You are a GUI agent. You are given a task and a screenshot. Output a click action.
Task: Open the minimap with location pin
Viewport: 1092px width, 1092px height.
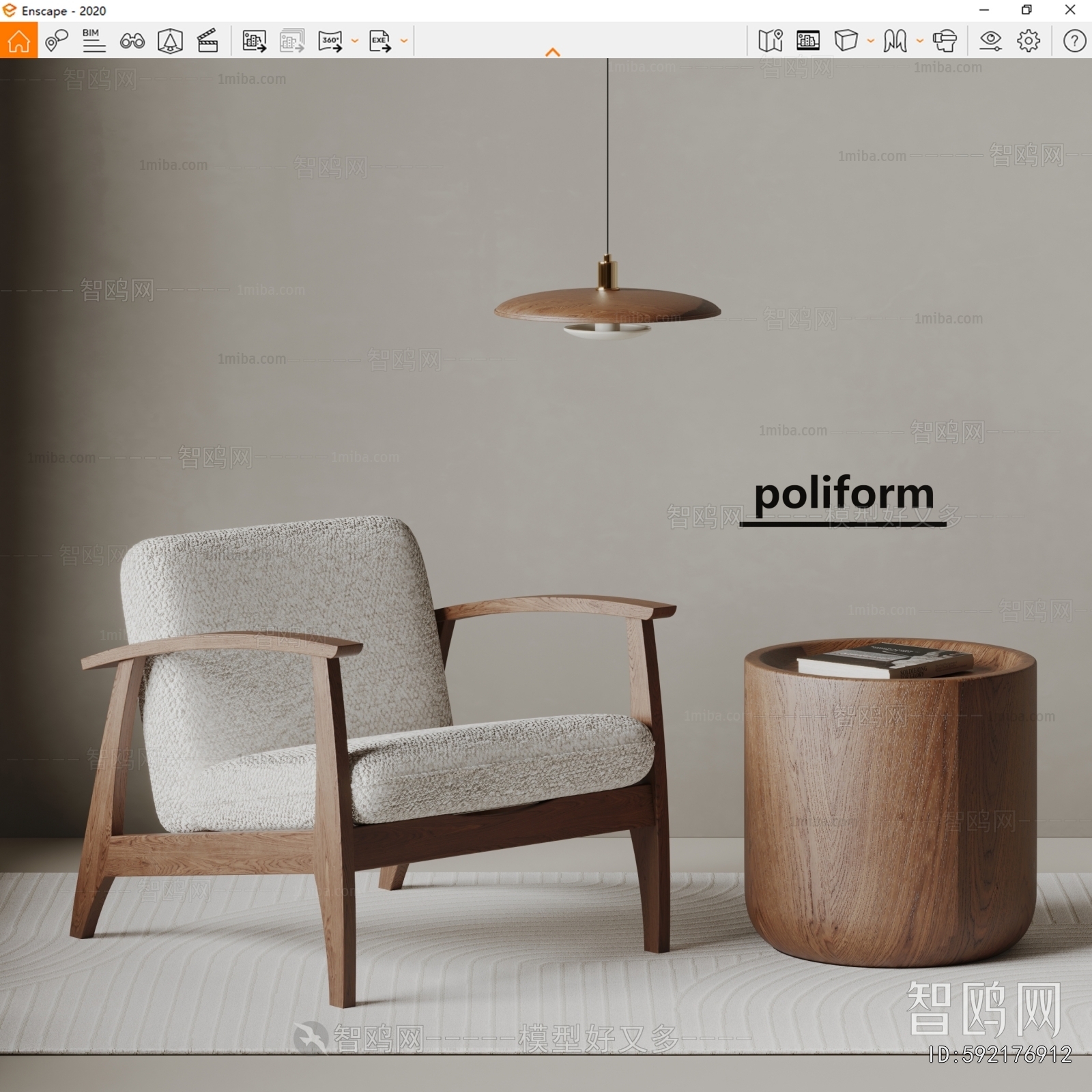[x=771, y=40]
